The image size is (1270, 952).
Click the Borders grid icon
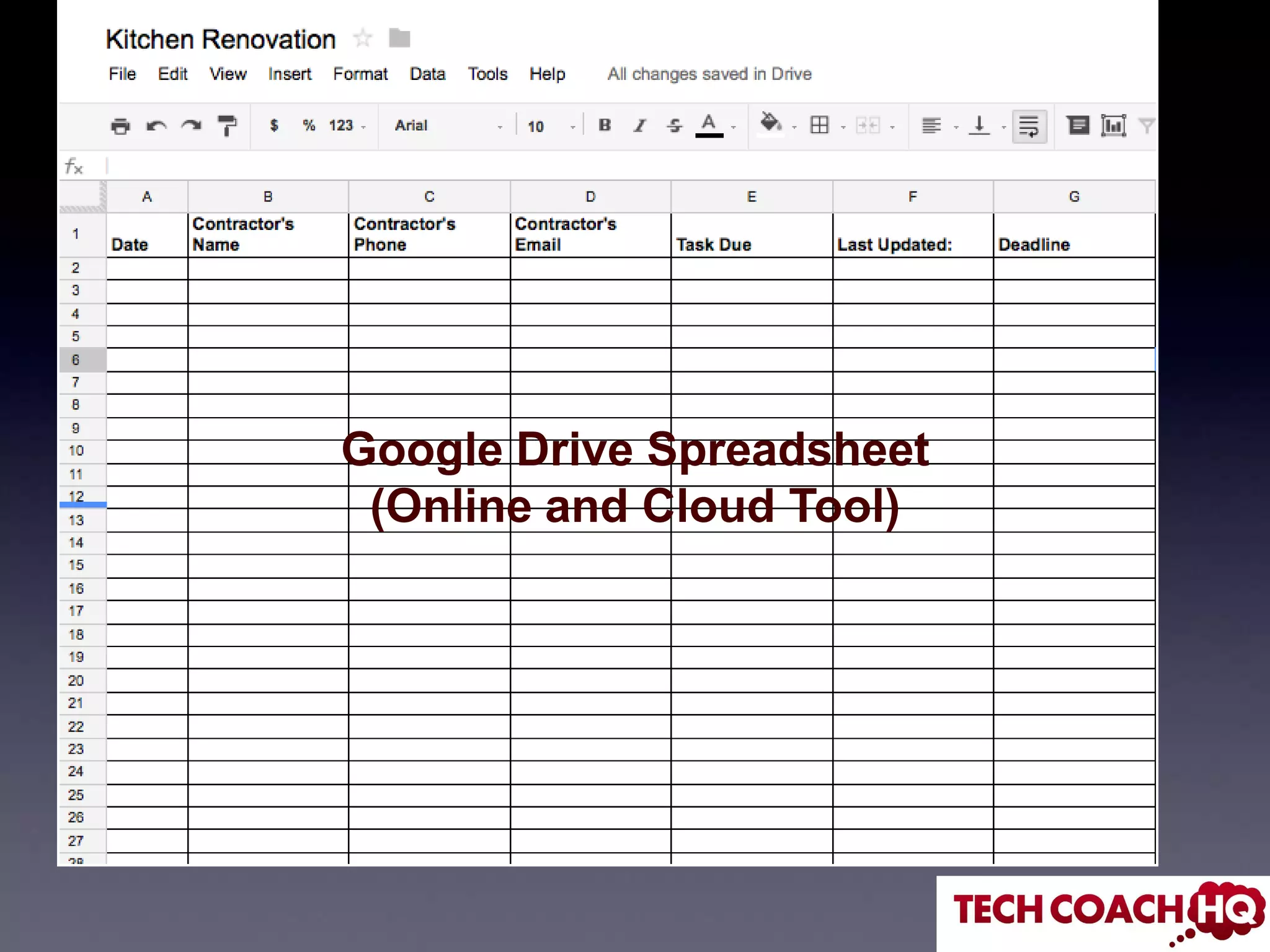[819, 126]
